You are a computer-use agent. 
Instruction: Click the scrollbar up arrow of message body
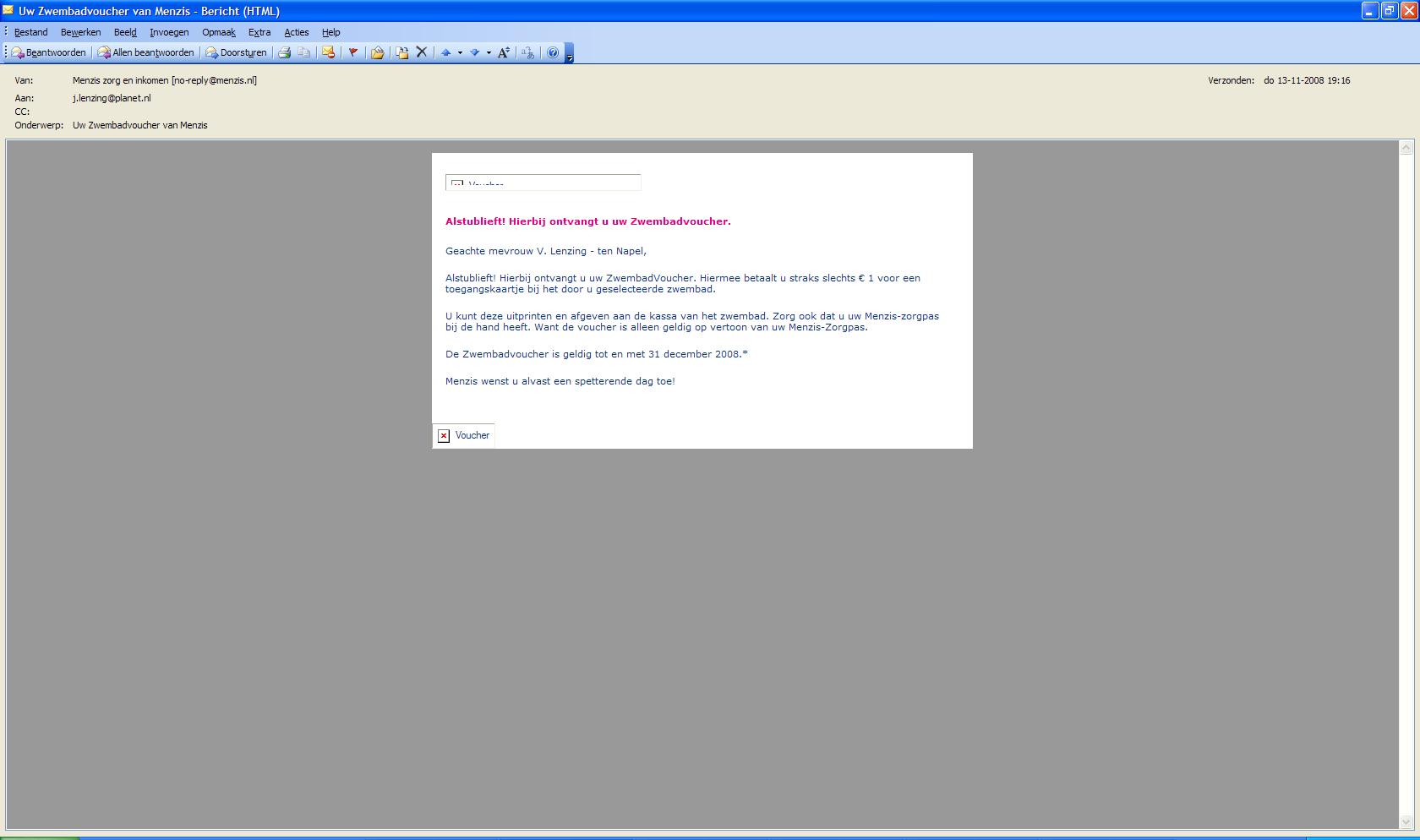[1406, 148]
